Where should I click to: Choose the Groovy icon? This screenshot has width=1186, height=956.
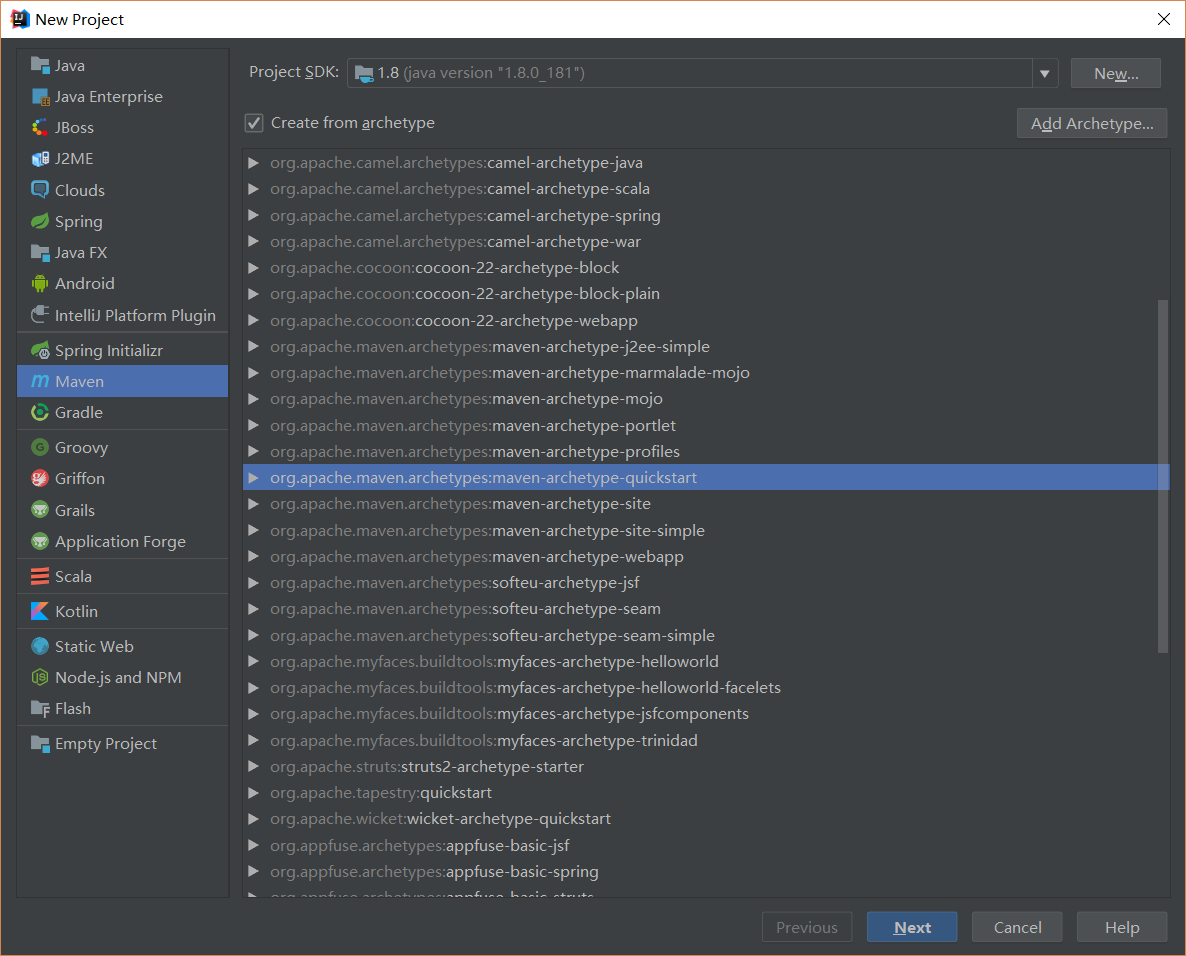pos(40,447)
